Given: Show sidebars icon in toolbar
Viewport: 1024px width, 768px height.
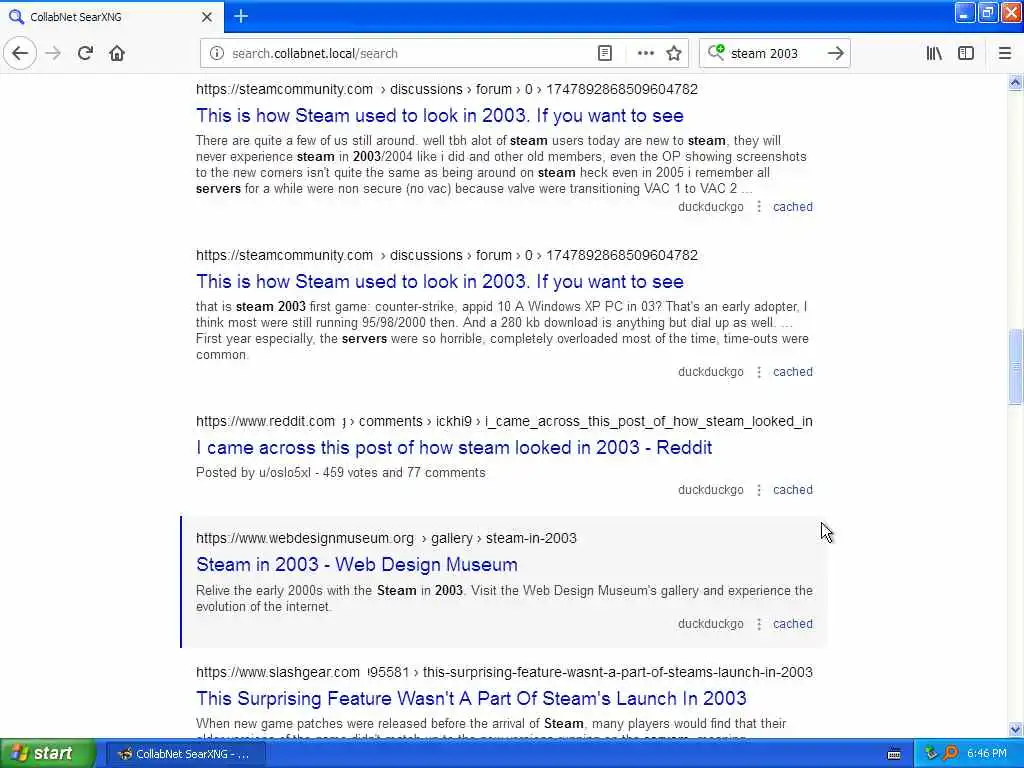Looking at the screenshot, I should pyautogui.click(x=966, y=54).
